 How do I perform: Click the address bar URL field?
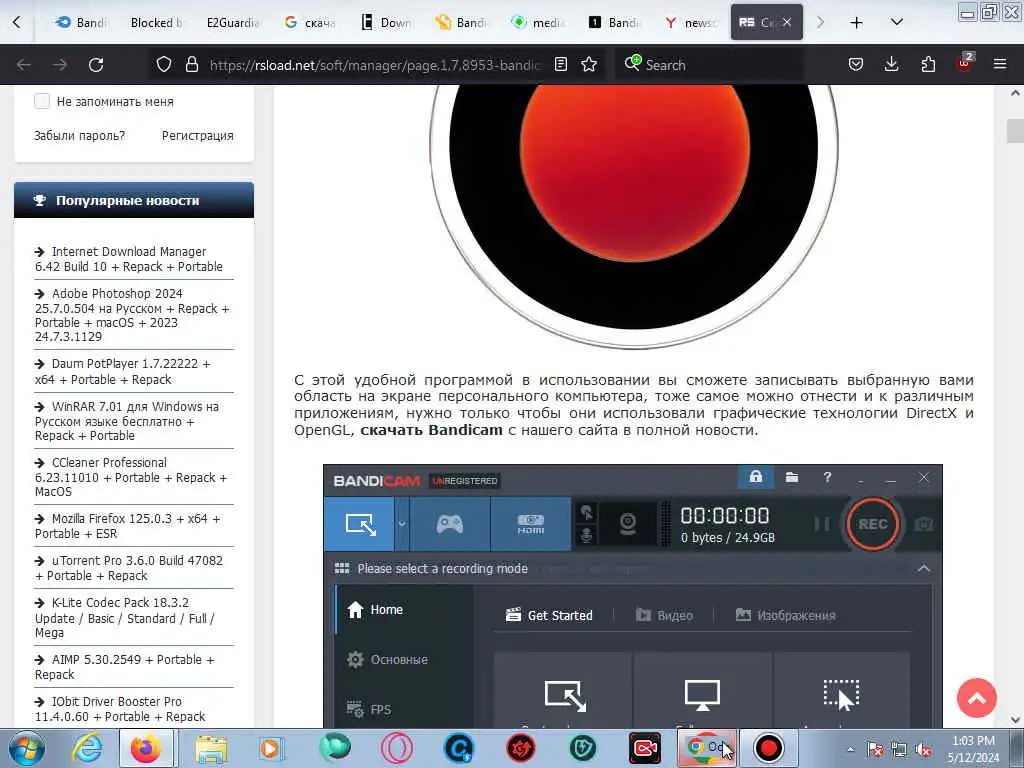pyautogui.click(x=376, y=65)
